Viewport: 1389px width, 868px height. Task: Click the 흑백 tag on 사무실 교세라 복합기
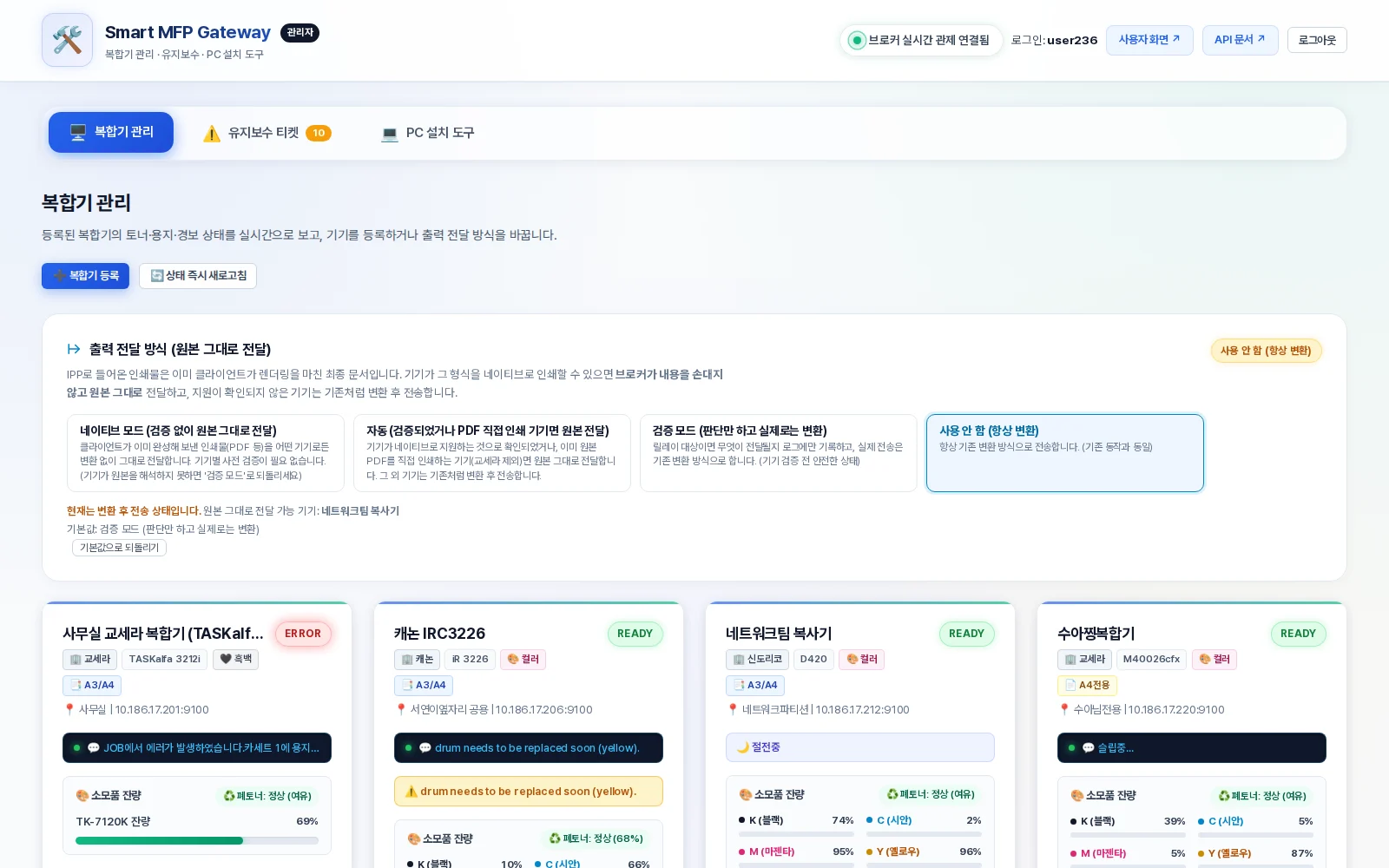(x=235, y=659)
